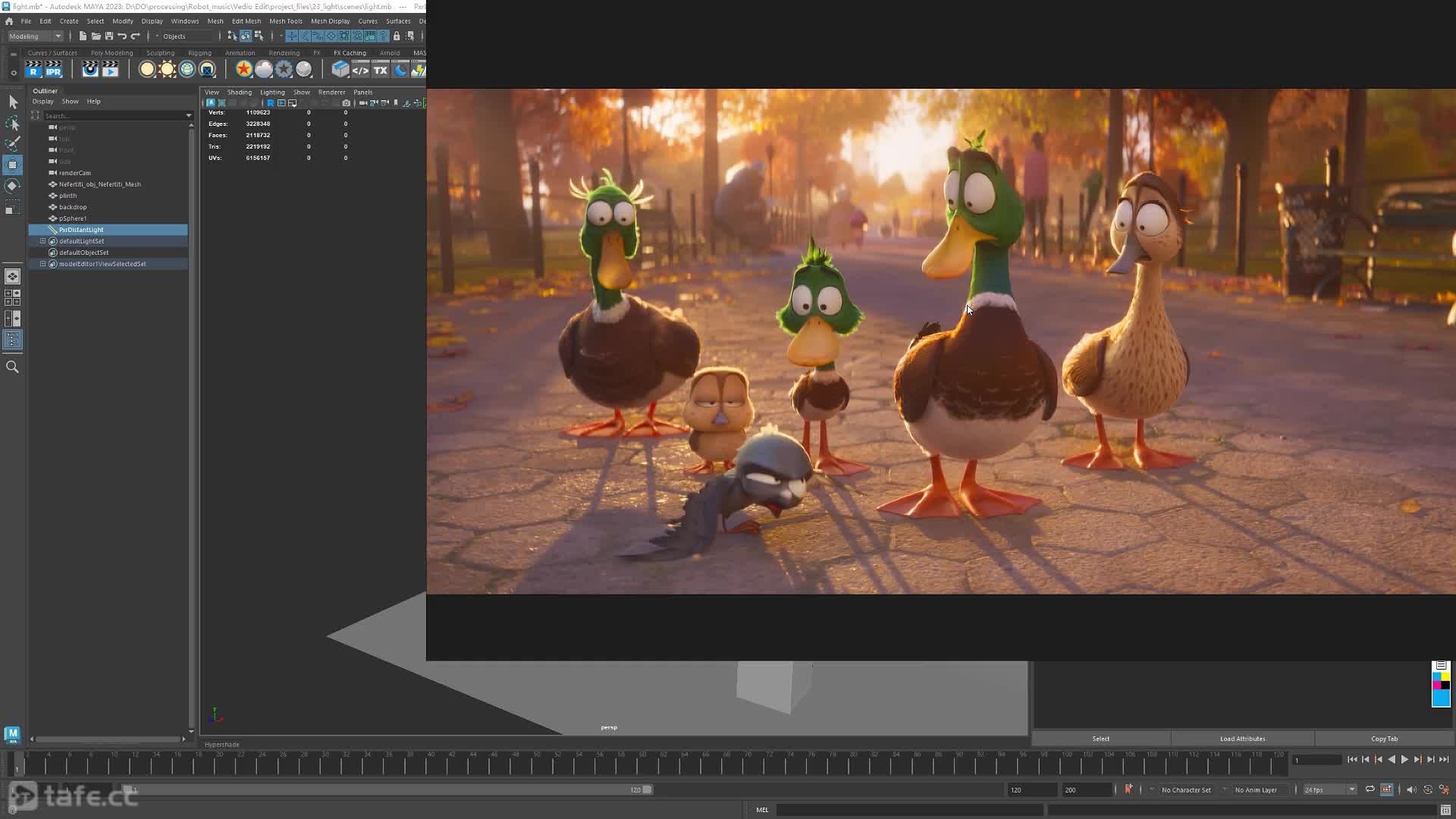Screen dimensions: 1456x819
Task: Expand modelEditor1ViewSelectedSet node
Action: [43, 264]
